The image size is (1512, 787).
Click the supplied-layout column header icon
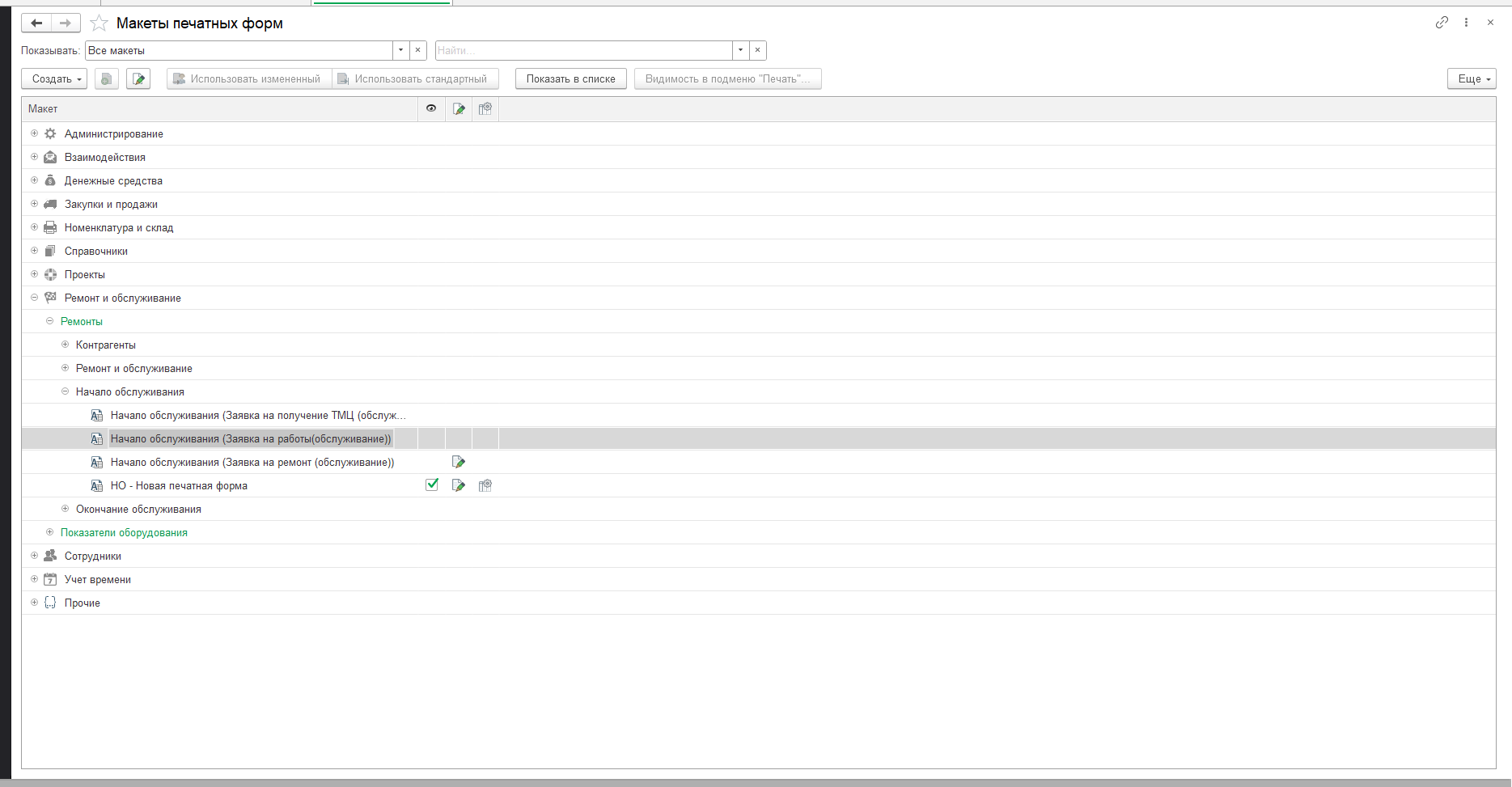(485, 109)
